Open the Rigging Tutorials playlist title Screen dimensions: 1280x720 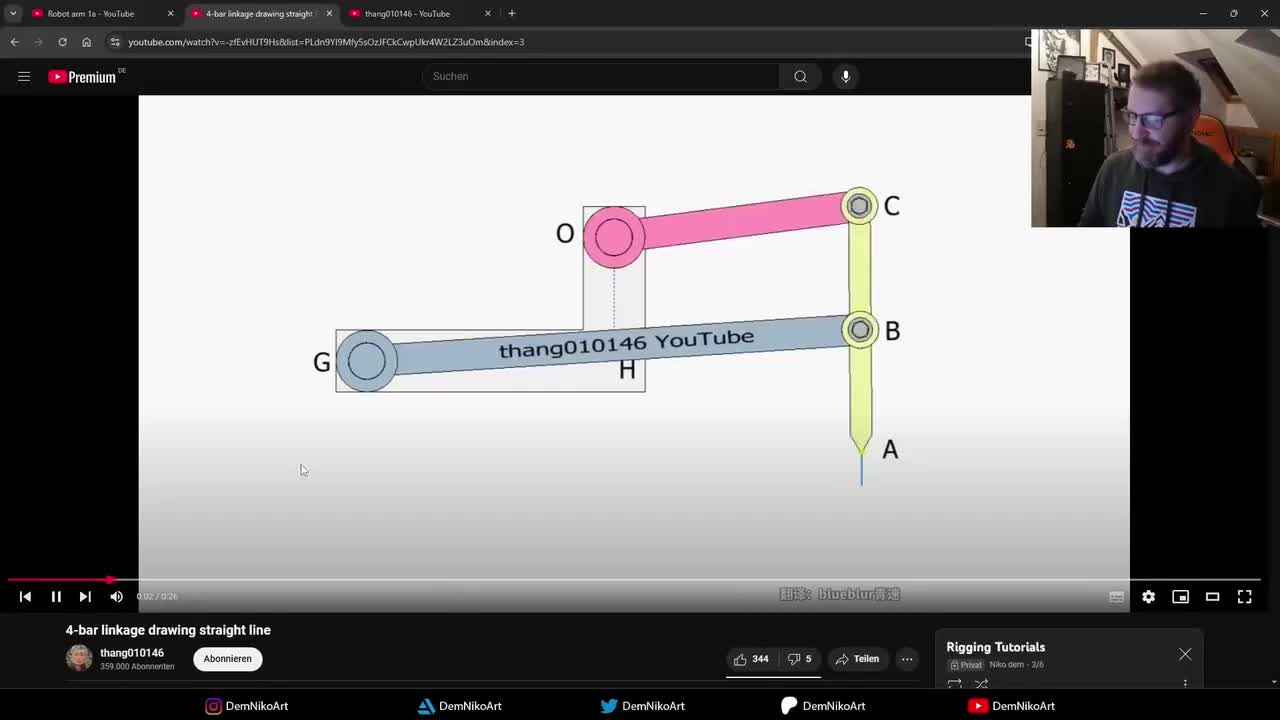tap(995, 647)
